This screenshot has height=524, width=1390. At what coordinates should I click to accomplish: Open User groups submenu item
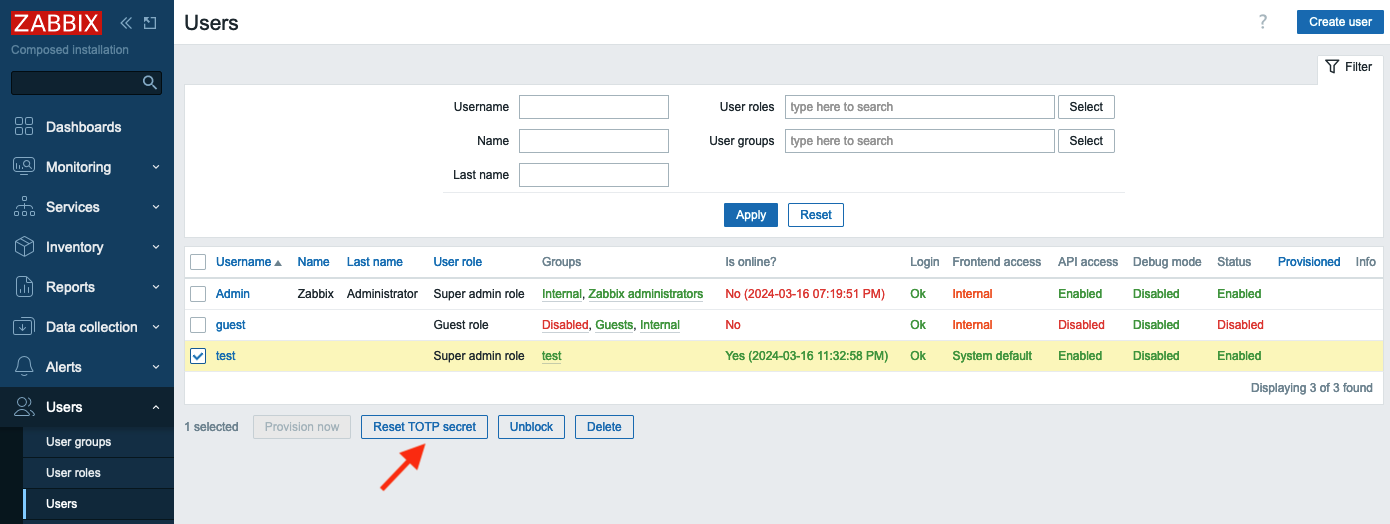pos(78,442)
